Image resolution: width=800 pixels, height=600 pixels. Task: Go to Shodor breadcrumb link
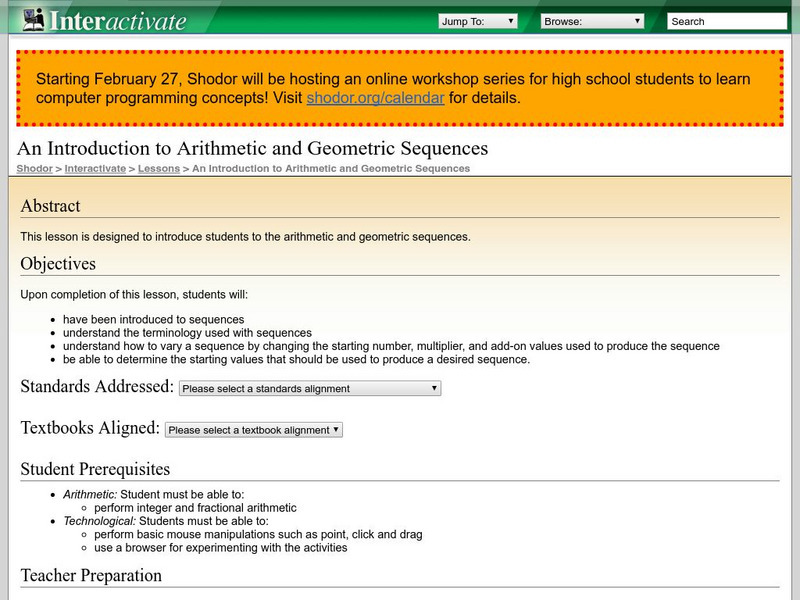tap(34, 168)
